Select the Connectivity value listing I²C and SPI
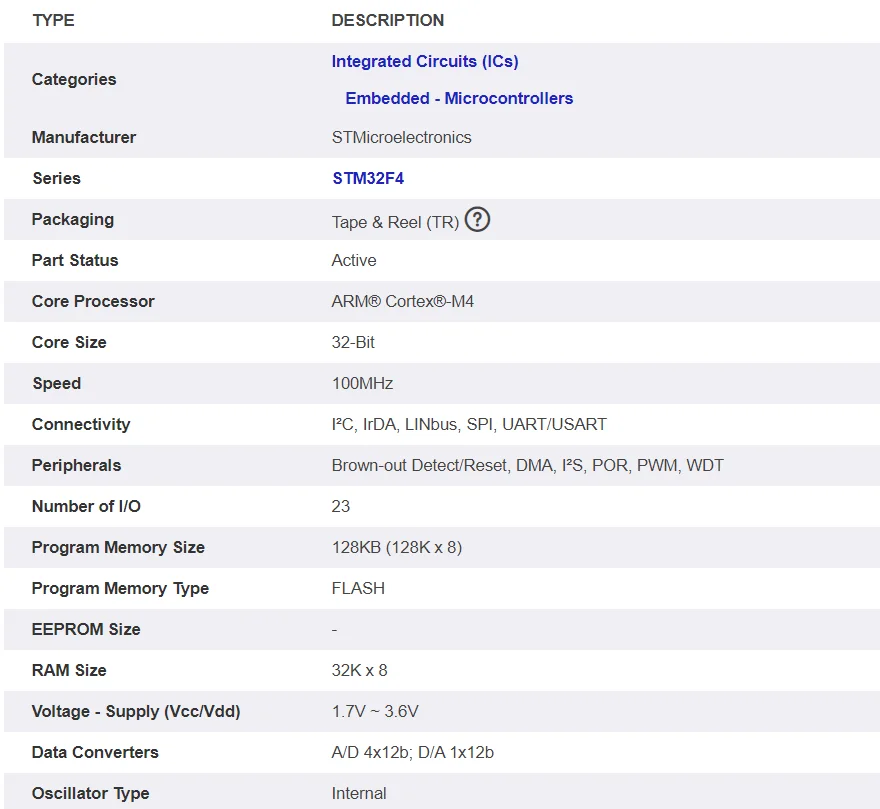Image resolution: width=880 pixels, height=809 pixels. click(x=469, y=425)
